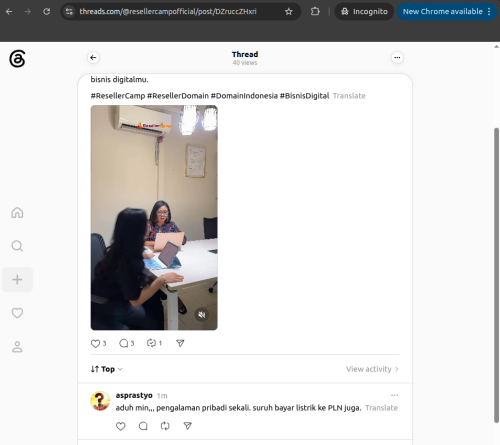
Task: Repost asprastyo's comment
Action: point(165,426)
